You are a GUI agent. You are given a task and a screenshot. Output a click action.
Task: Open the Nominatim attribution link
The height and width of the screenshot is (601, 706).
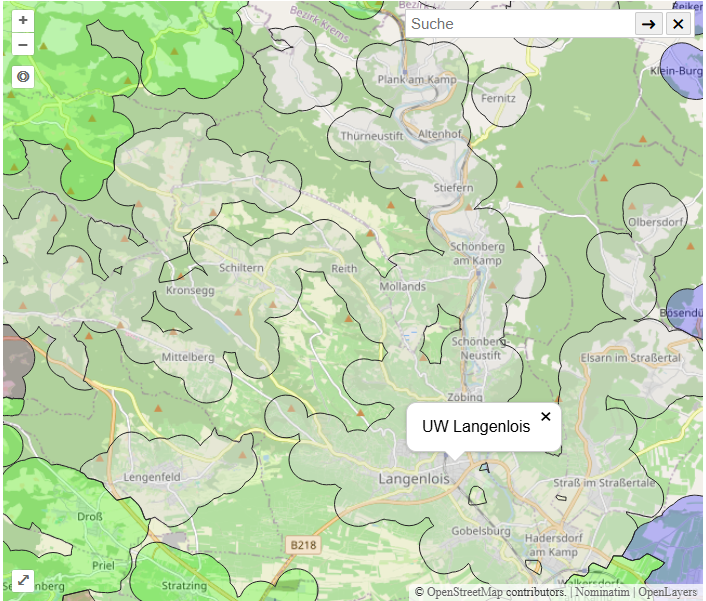[x=603, y=592]
